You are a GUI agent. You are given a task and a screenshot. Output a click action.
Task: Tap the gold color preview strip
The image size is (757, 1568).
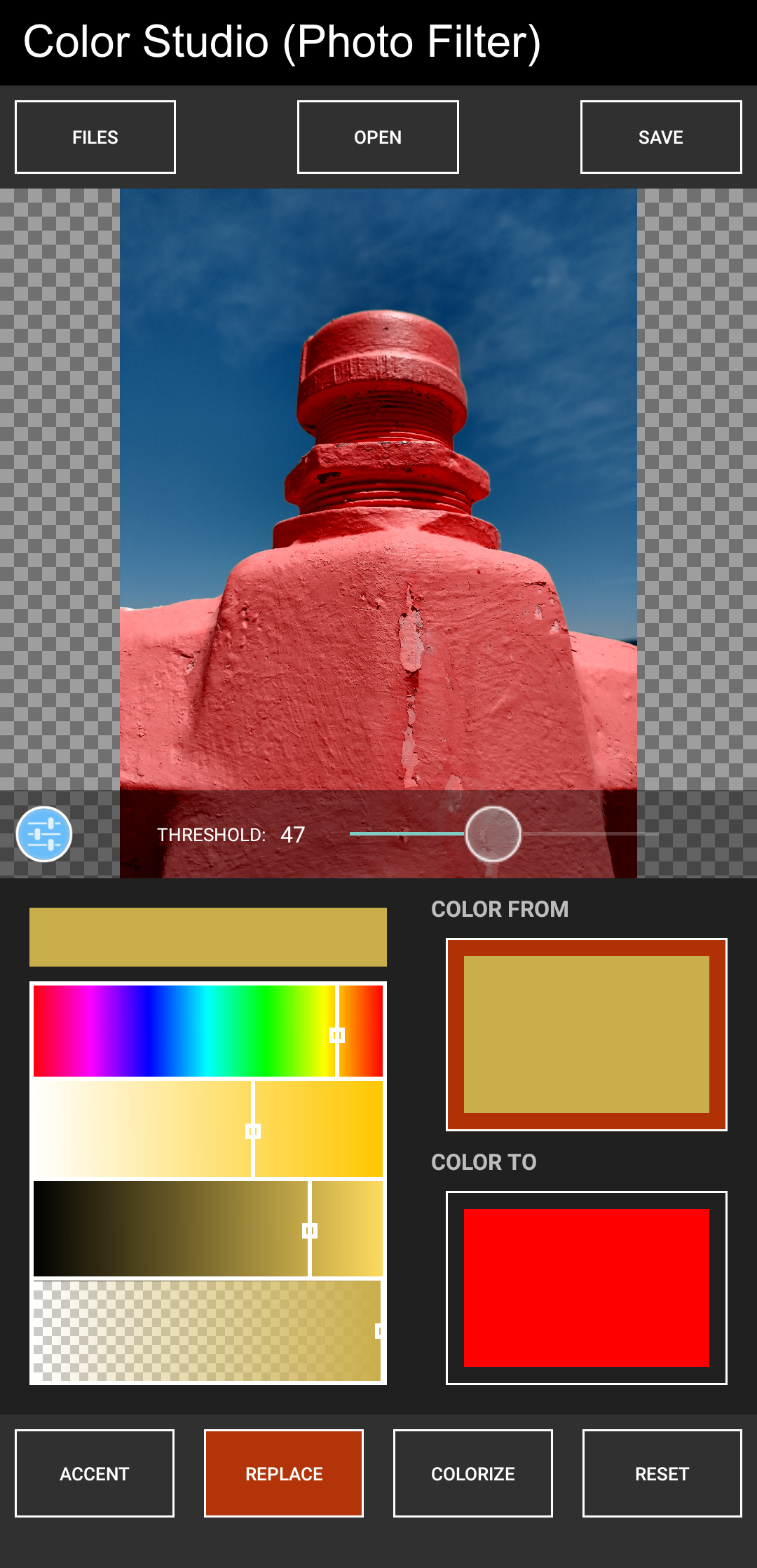208,937
